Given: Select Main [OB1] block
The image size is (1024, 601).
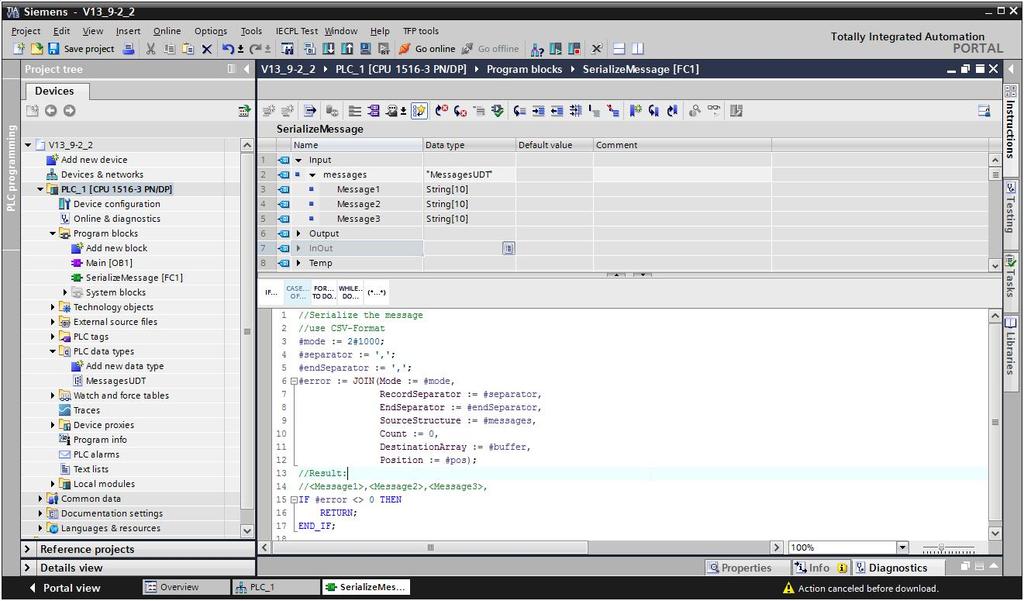Looking at the screenshot, I should [108, 263].
